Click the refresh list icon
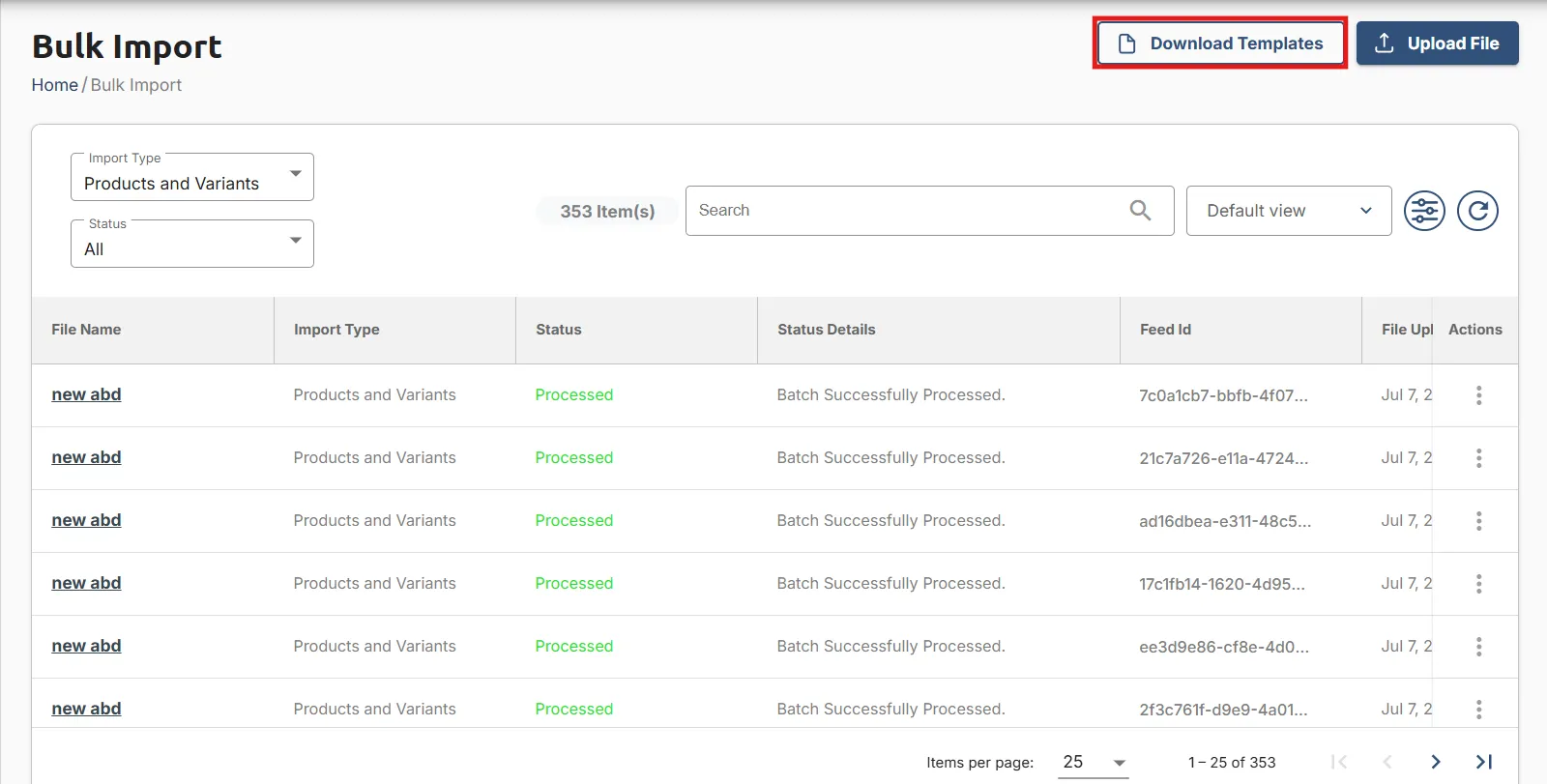Viewport: 1547px width, 784px height. pyautogui.click(x=1477, y=211)
